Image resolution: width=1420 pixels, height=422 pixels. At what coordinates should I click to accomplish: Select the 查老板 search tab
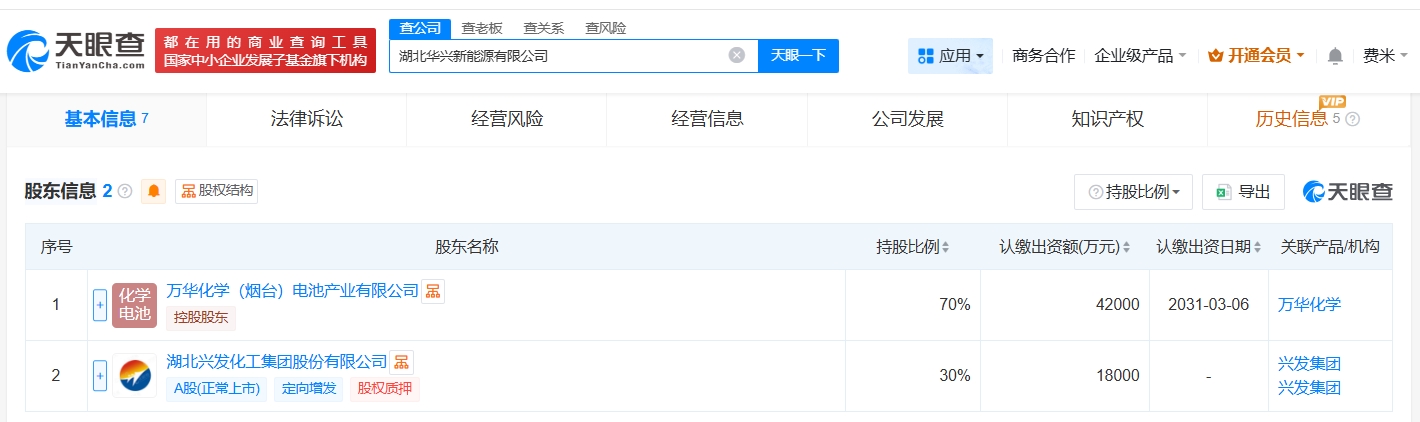pyautogui.click(x=482, y=28)
